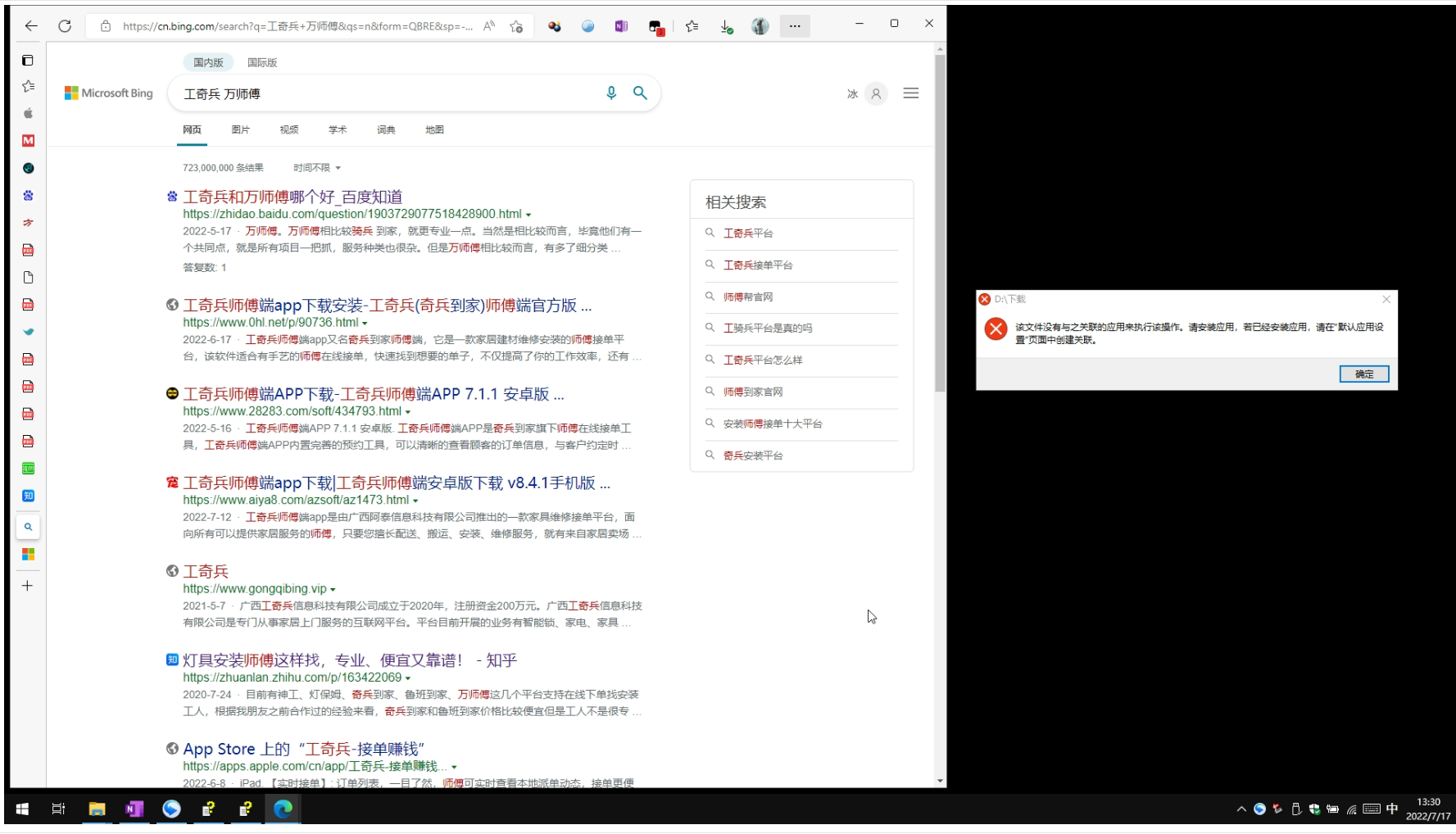Viewport: 1456px width, 834px height.
Task: Open the OneNote web clipper extension
Action: click(621, 26)
